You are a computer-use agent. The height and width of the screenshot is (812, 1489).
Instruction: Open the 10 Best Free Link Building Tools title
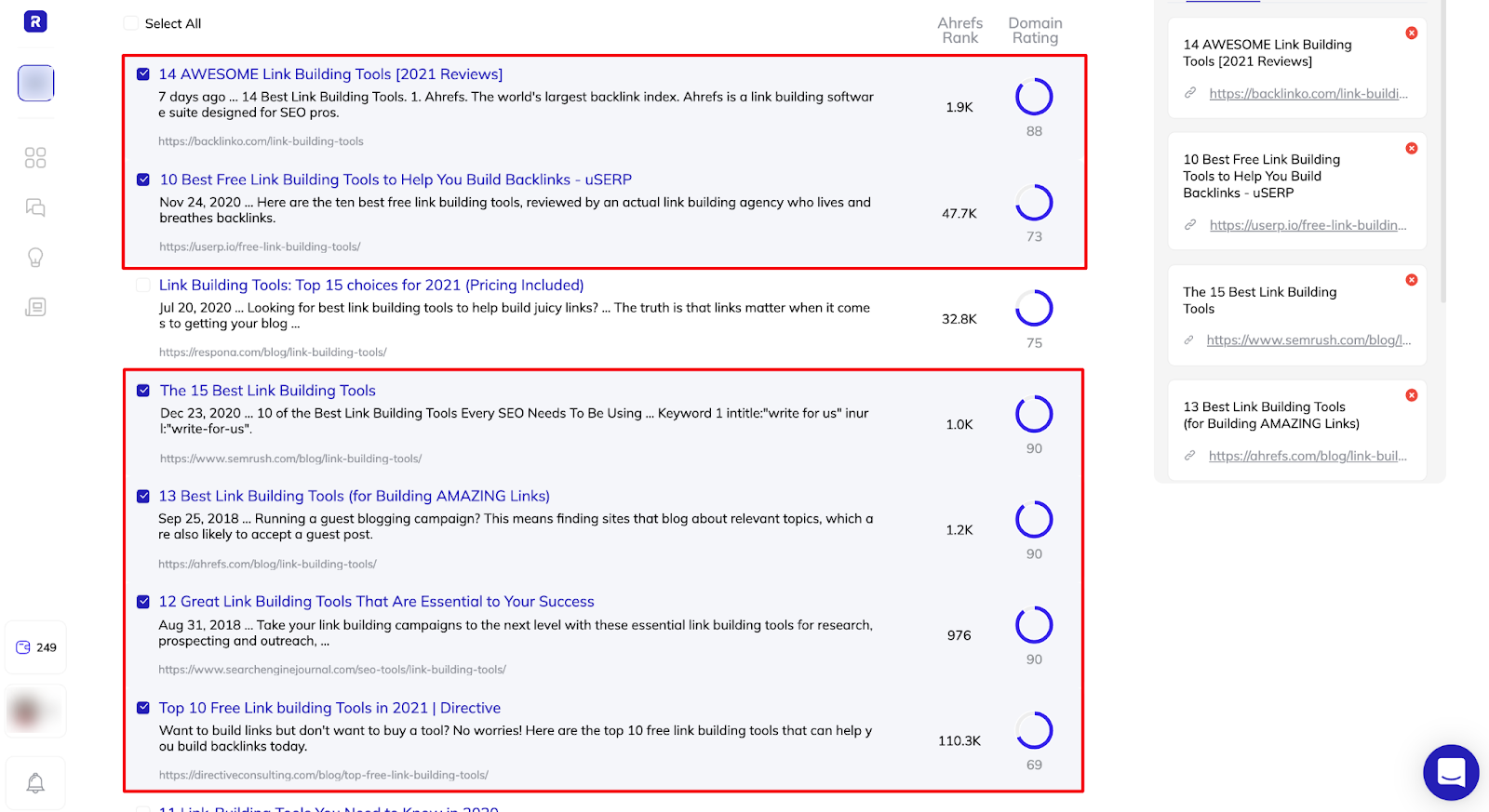[x=396, y=180]
